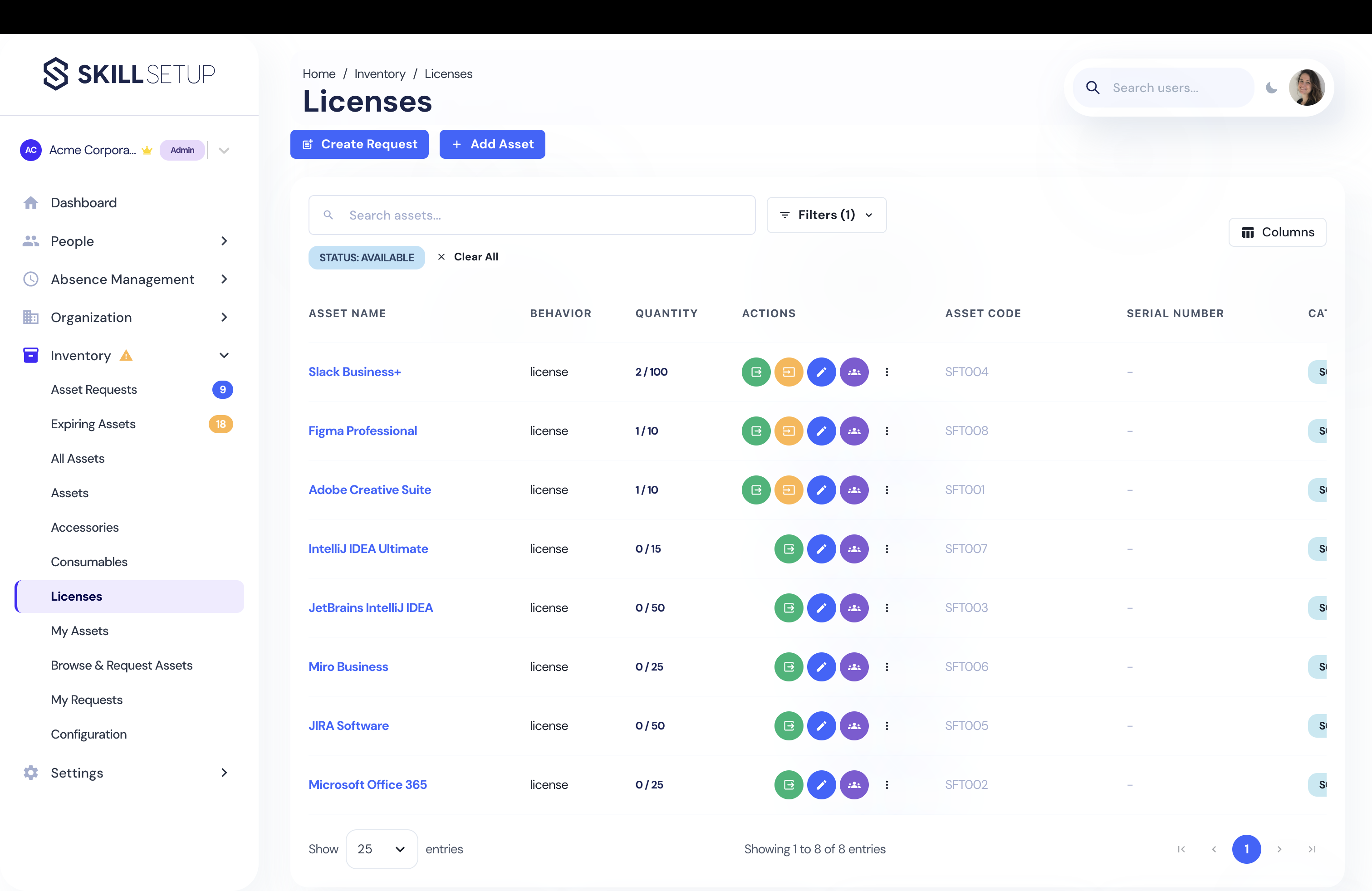Click inside the Search assets field
This screenshot has height=891, width=1372.
[531, 215]
